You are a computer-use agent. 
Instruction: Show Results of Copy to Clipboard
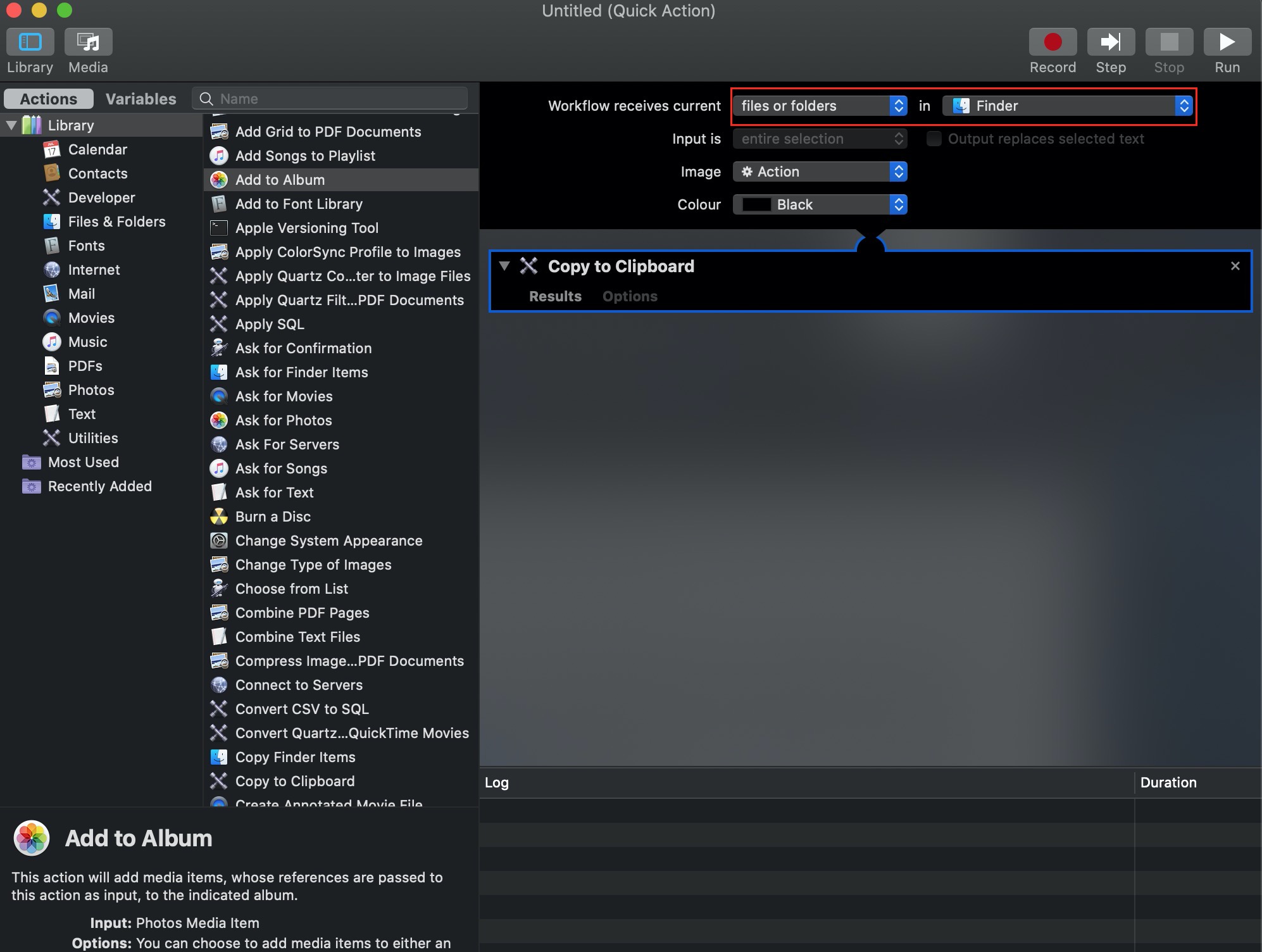(555, 296)
